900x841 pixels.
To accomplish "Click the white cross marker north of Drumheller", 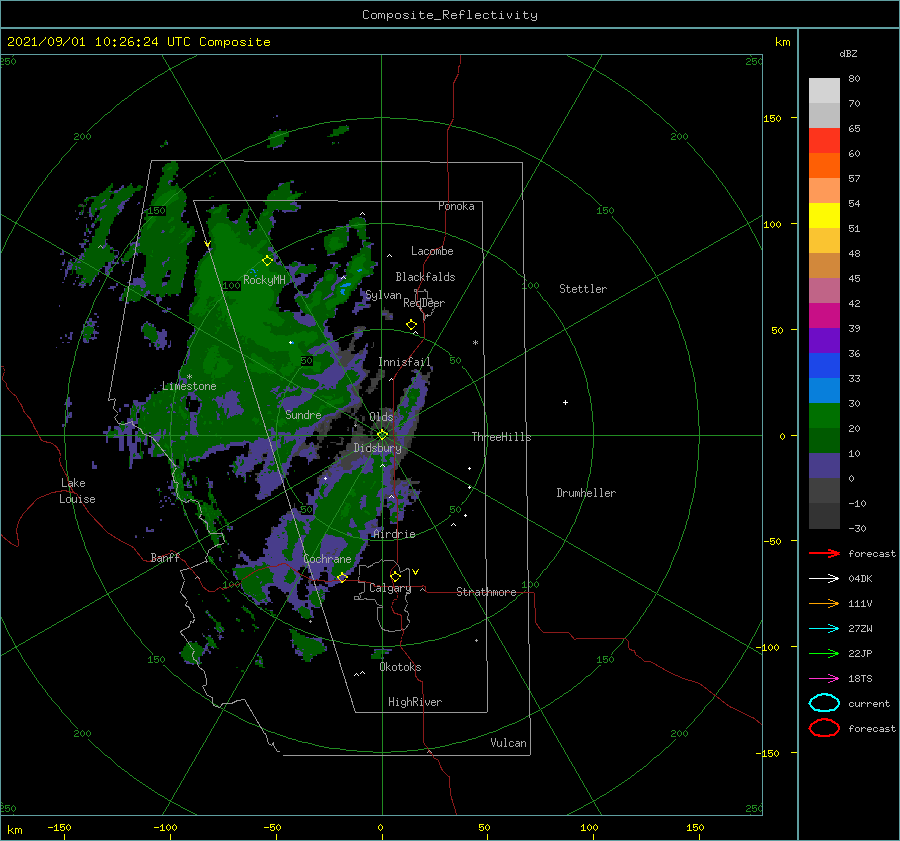I will pos(565,402).
